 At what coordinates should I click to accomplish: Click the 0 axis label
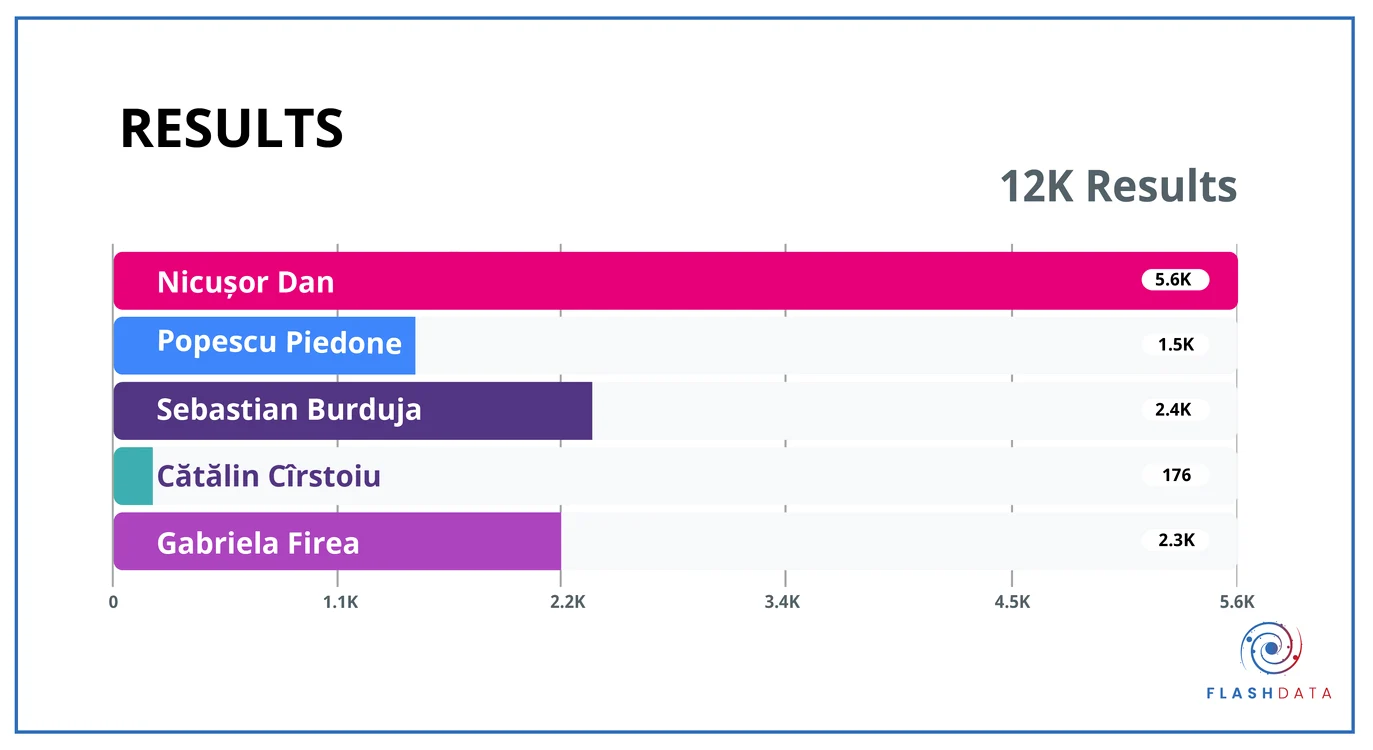(x=113, y=602)
